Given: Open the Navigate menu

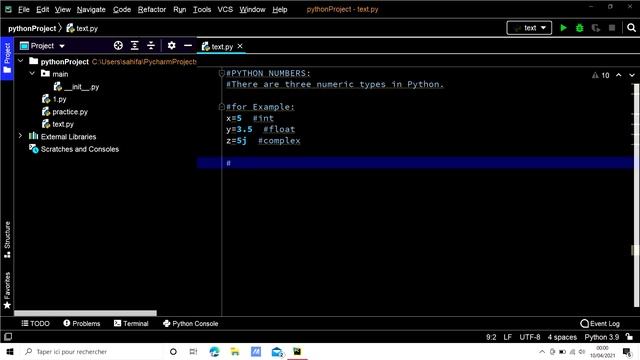Looking at the screenshot, I should [91, 9].
